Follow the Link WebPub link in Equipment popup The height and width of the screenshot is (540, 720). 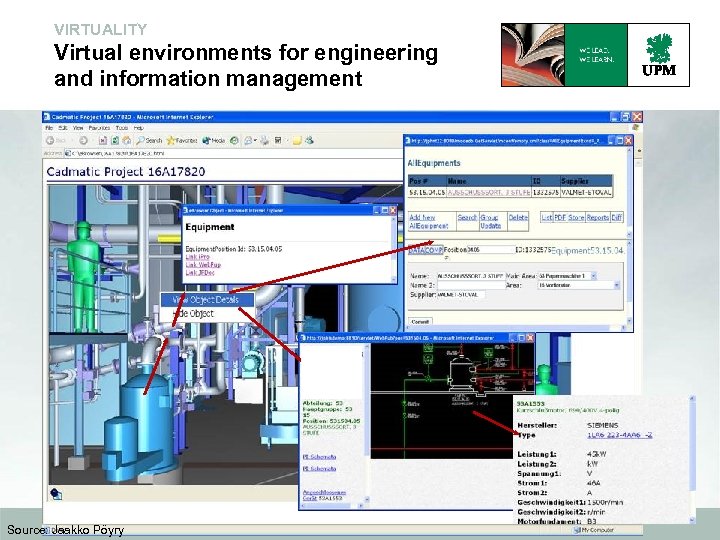click(x=203, y=265)
